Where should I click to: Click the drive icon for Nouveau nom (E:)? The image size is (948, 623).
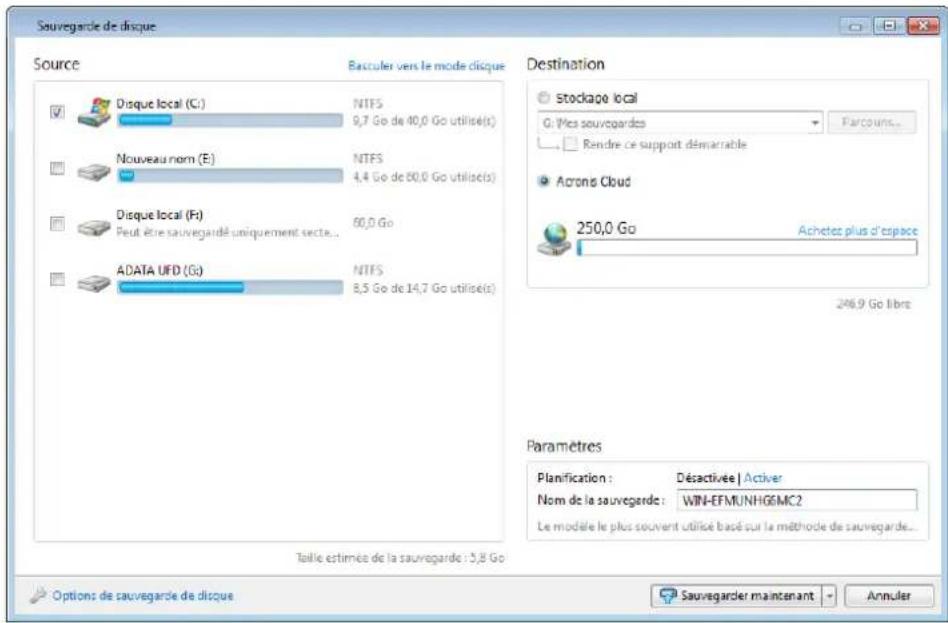pyautogui.click(x=94, y=172)
